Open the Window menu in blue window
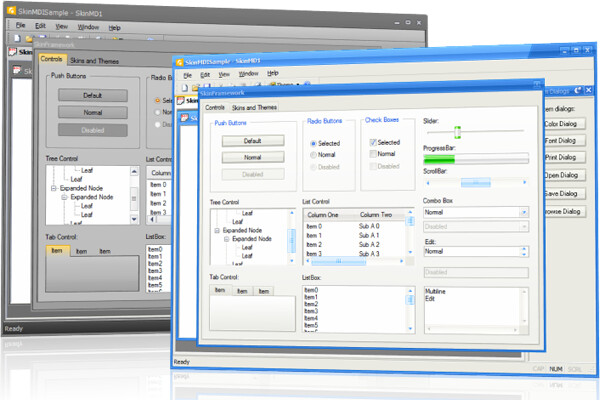This screenshot has height=400, width=600. point(248,74)
